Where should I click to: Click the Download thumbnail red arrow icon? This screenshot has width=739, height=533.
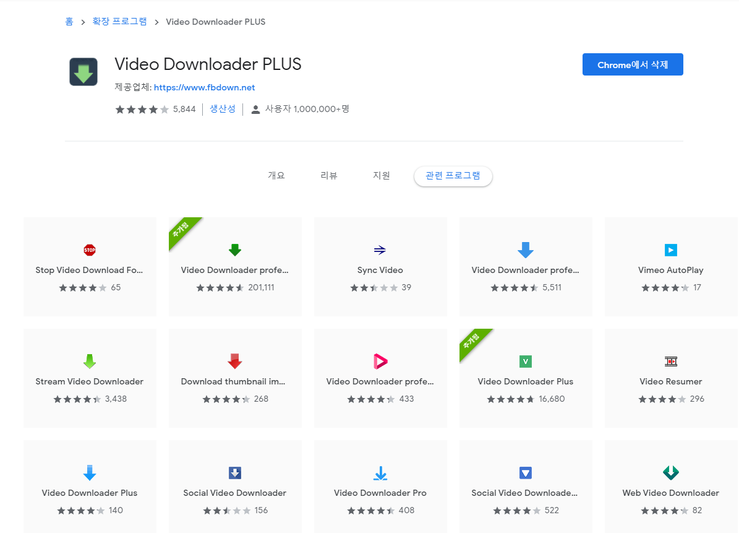(x=235, y=361)
